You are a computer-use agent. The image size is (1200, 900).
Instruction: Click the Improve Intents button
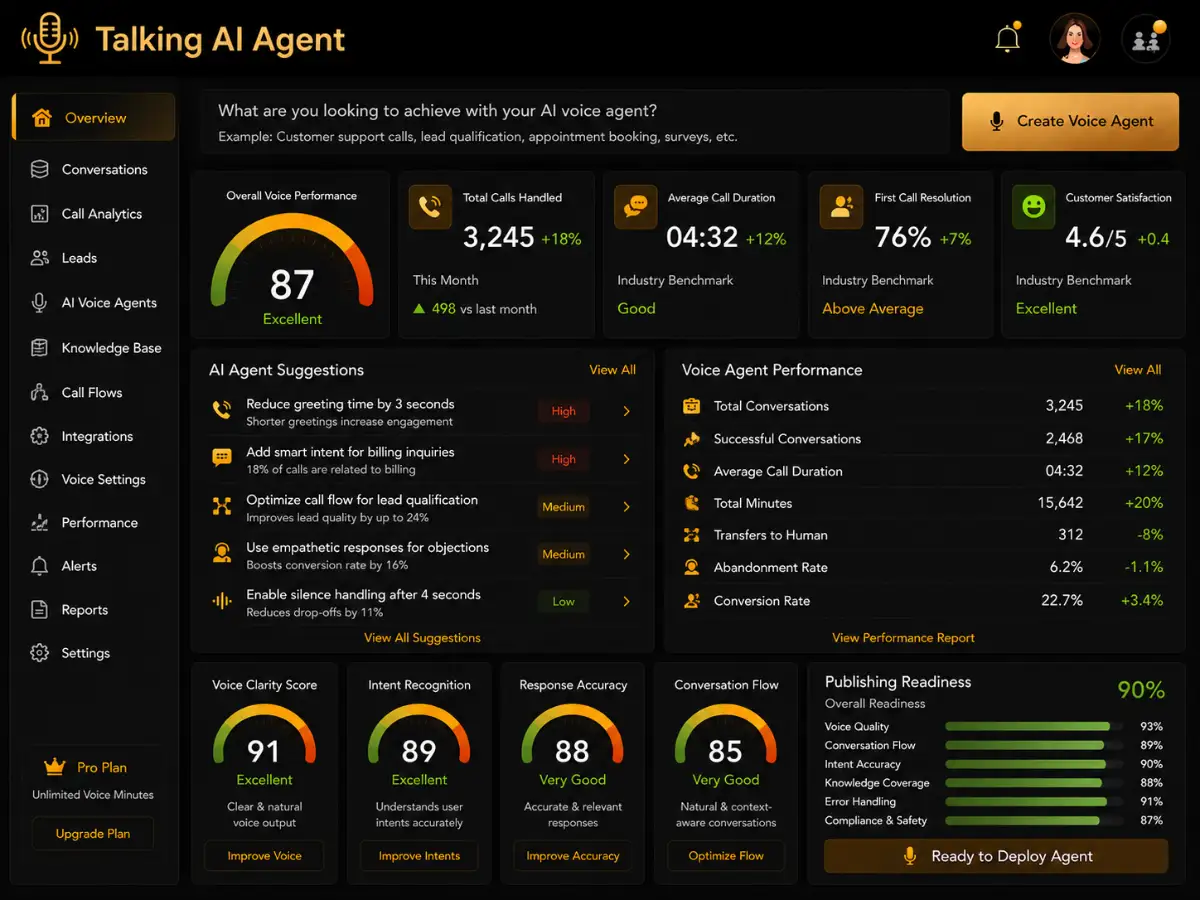(x=420, y=856)
